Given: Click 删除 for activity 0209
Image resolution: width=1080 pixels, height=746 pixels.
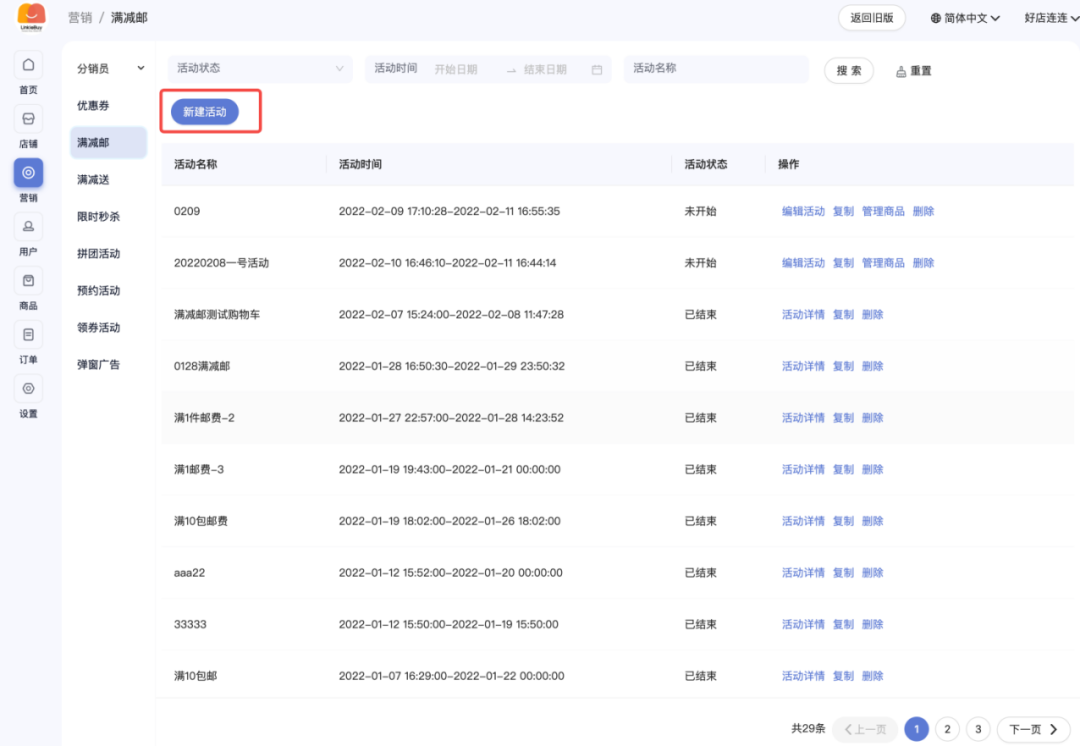Looking at the screenshot, I should coord(923,211).
